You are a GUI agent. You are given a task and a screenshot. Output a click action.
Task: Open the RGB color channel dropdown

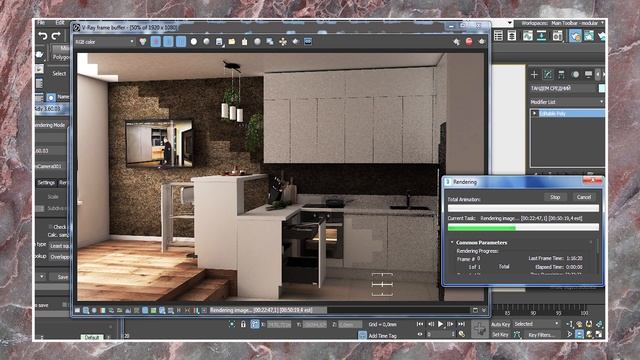(x=104, y=42)
